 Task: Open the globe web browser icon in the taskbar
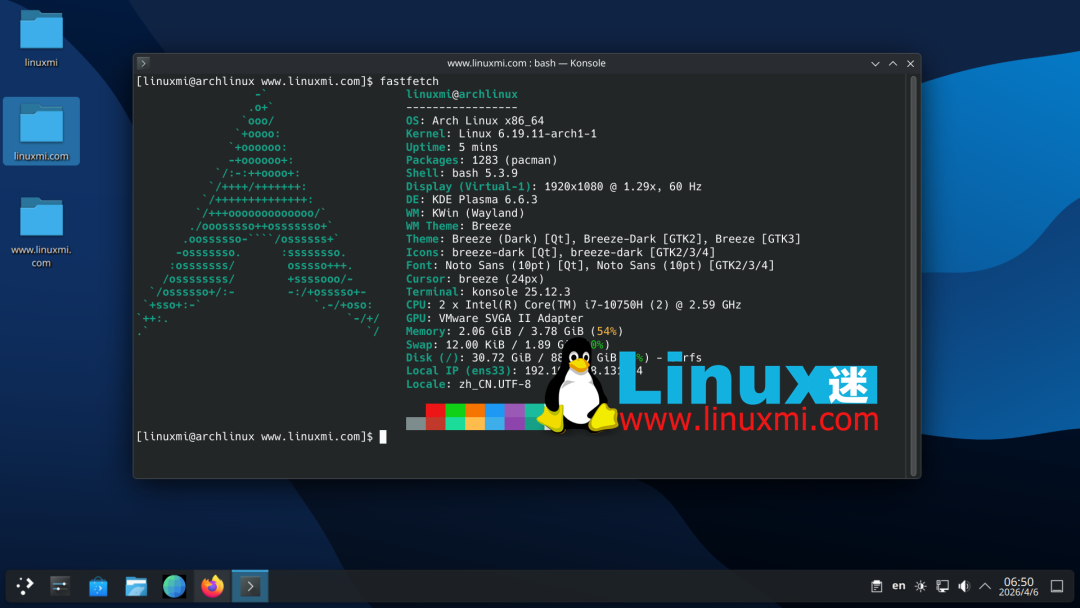(x=173, y=586)
